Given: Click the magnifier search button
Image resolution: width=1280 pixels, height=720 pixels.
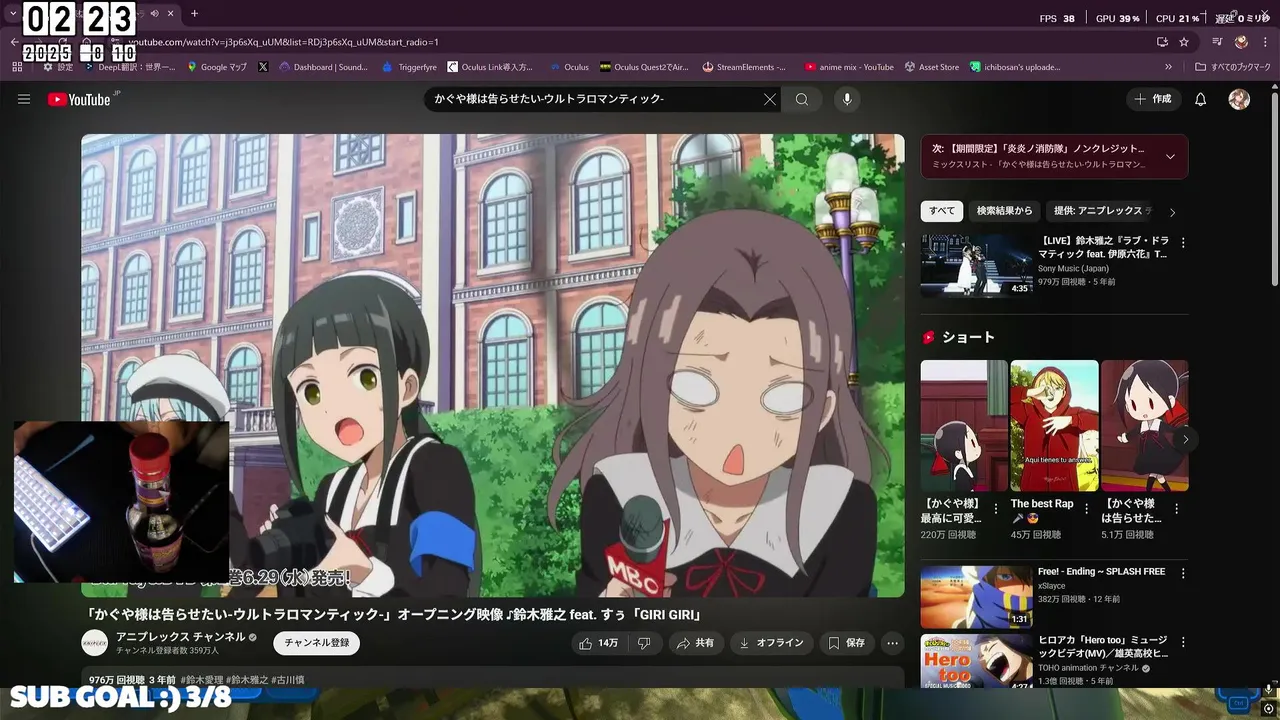Looking at the screenshot, I should (802, 99).
